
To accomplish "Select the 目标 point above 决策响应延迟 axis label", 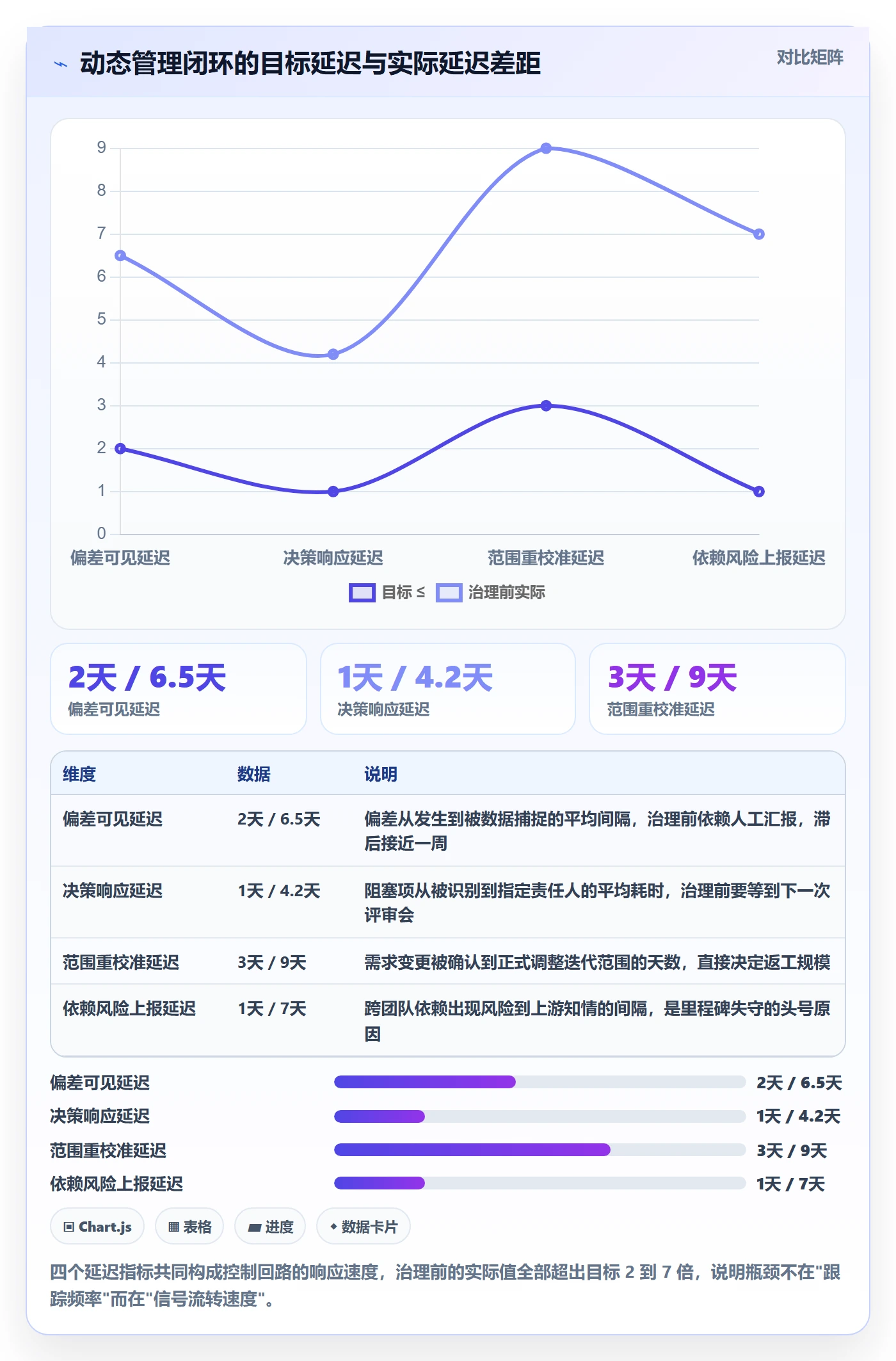I will click(x=333, y=492).
